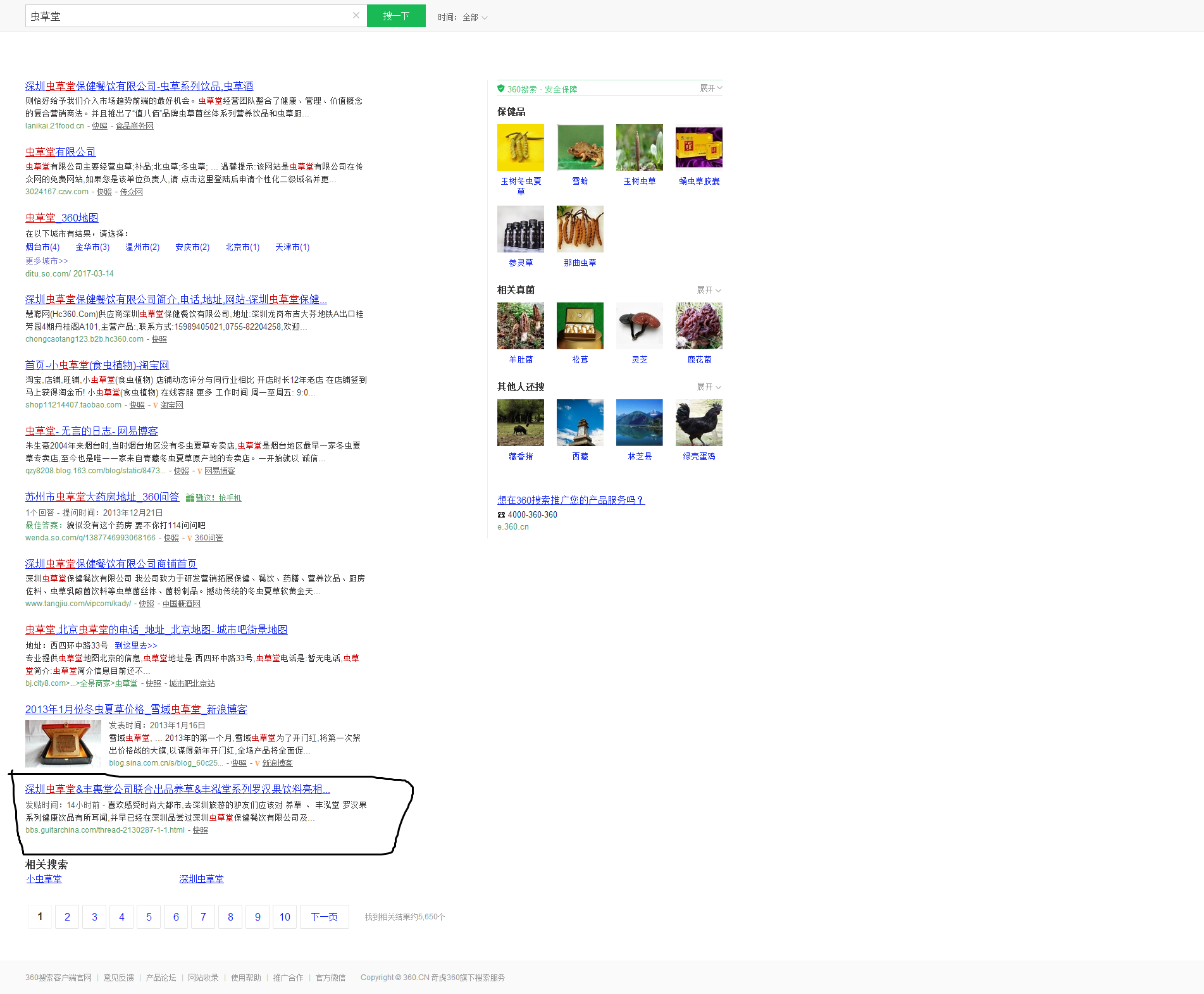
Task: Clear the search box with the X icon
Action: [x=356, y=16]
